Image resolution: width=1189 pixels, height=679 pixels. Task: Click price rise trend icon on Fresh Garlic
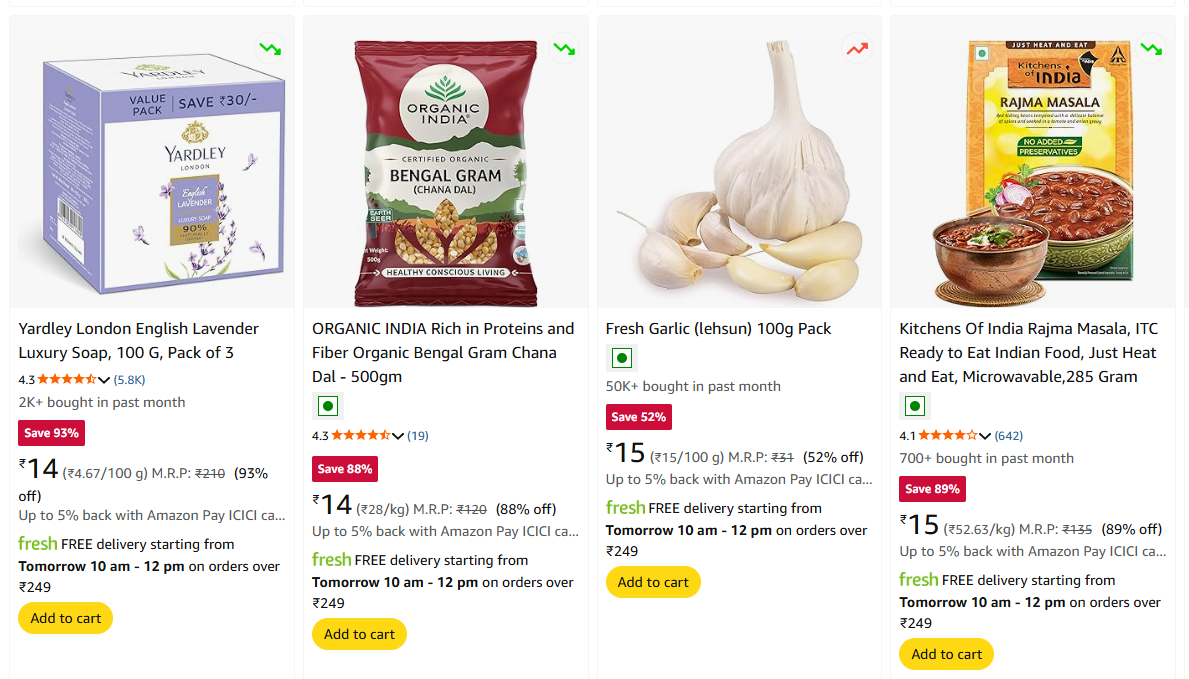pos(857,48)
